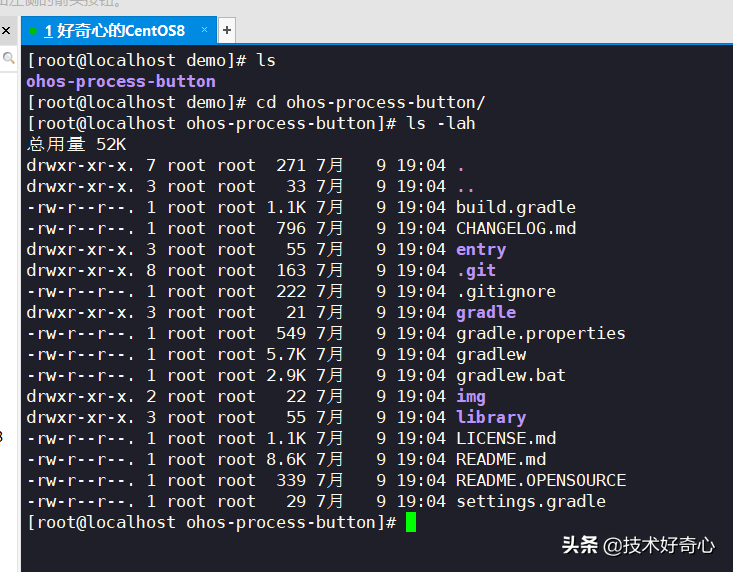The image size is (733, 572).
Task: Click the img directory name
Action: [471, 397]
